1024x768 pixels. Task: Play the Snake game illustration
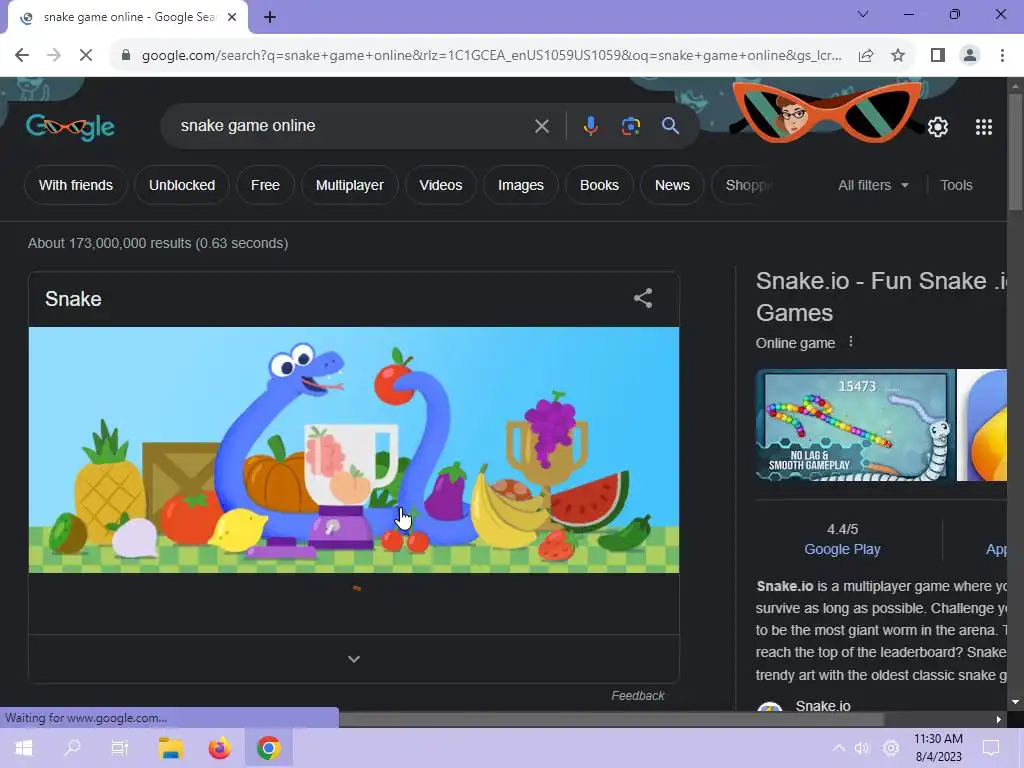354,450
